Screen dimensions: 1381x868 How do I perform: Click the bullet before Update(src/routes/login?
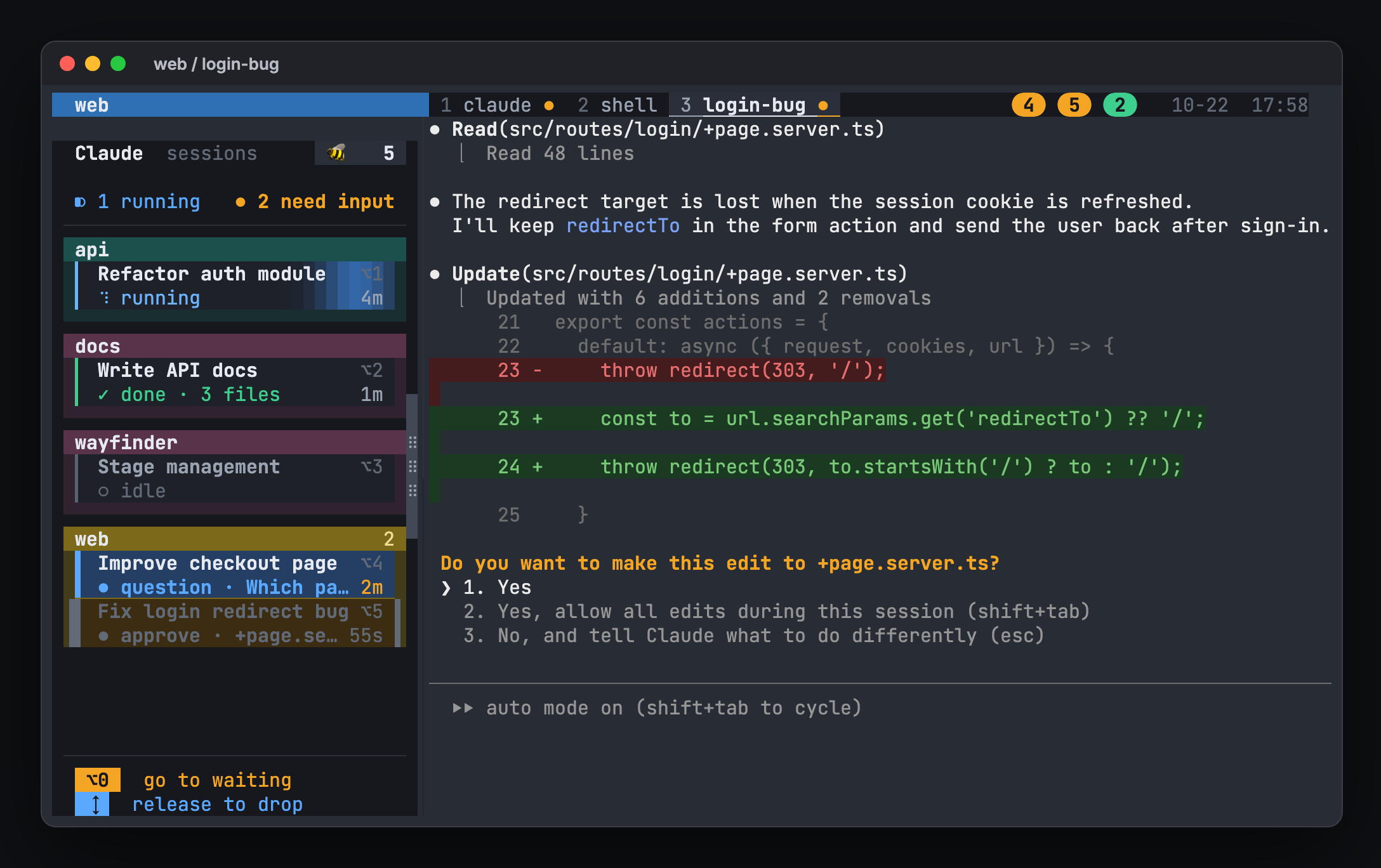[435, 274]
